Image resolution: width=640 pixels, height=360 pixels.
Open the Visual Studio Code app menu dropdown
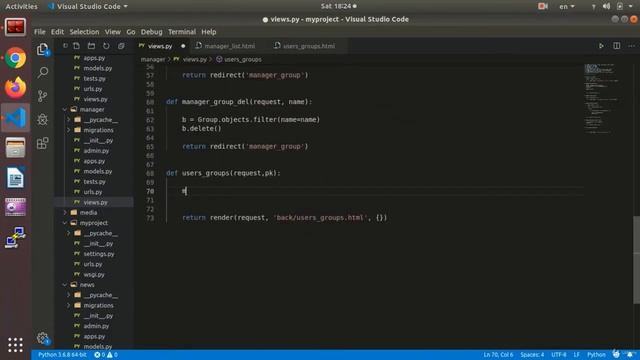88,7
